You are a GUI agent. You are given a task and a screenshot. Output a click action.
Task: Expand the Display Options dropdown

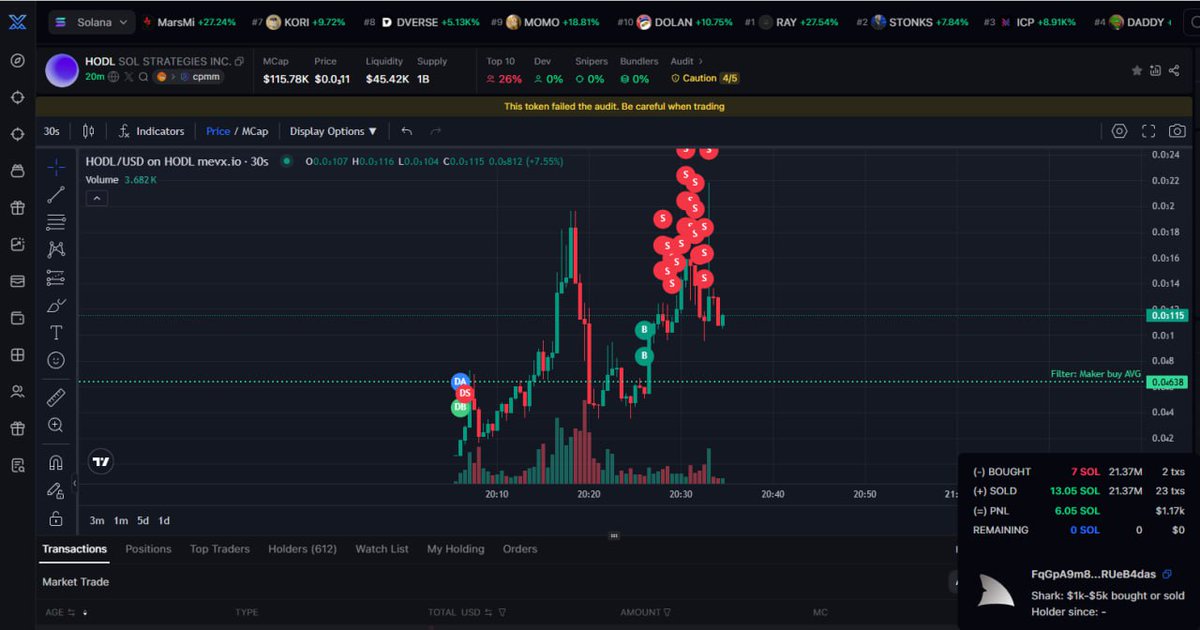334,131
